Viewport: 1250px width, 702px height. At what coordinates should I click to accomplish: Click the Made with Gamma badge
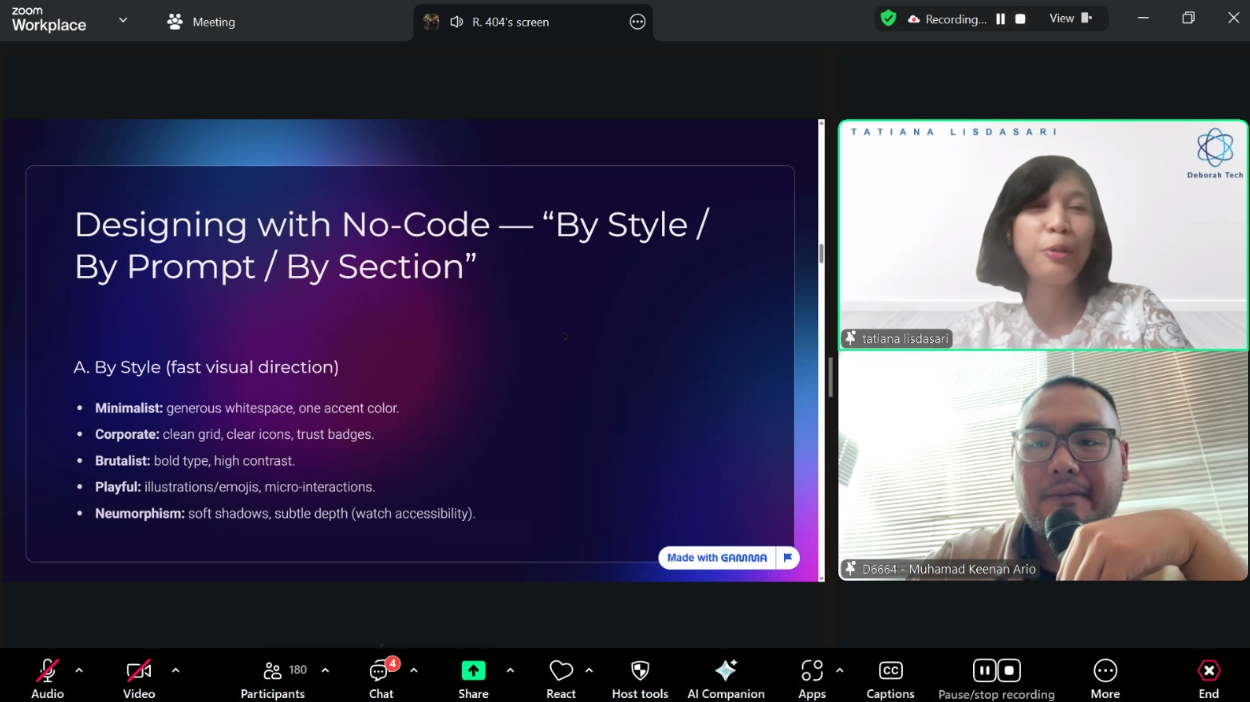[717, 558]
